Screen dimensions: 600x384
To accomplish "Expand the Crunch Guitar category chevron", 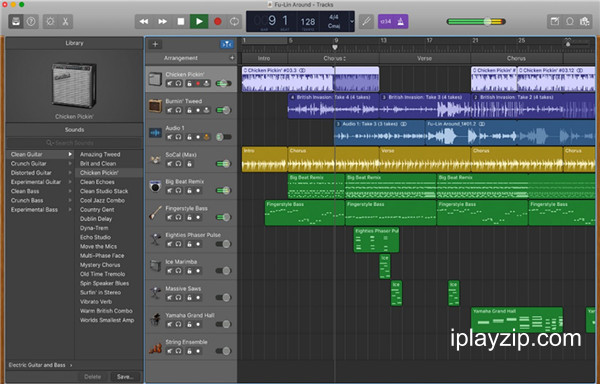I will pyautogui.click(x=70, y=163).
